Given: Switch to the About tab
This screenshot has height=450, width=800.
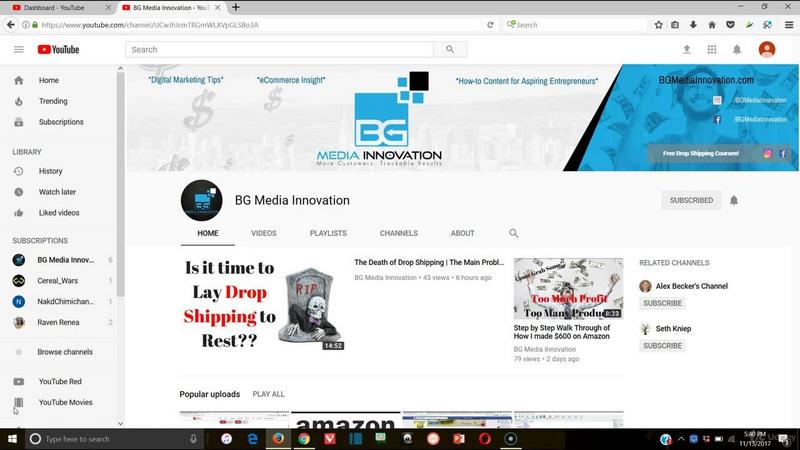Looking at the screenshot, I should 462,233.
